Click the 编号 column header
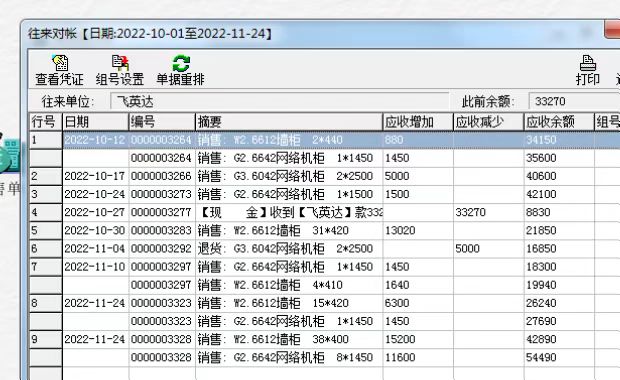The width and height of the screenshot is (620, 380). (x=162, y=122)
